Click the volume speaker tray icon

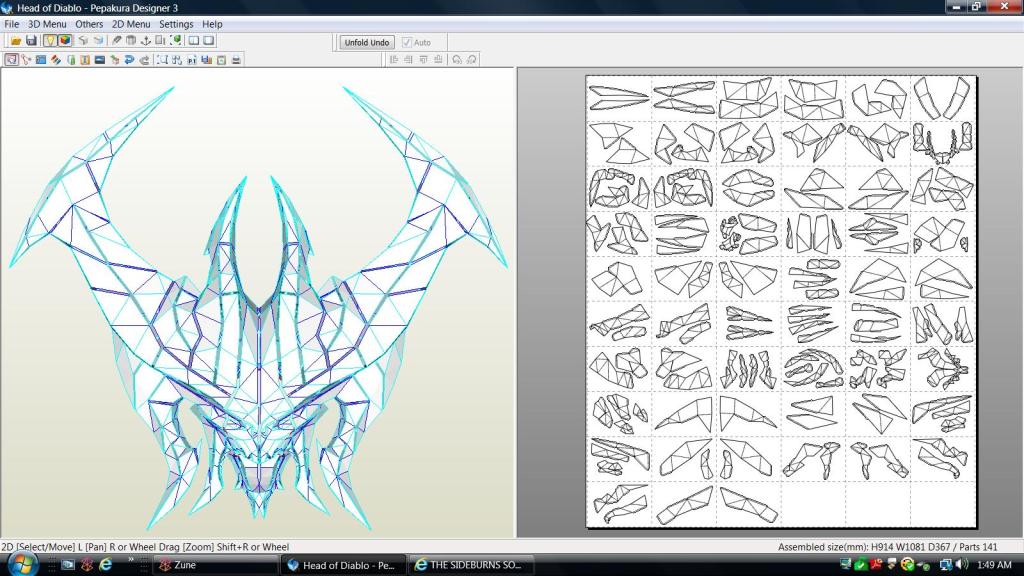coord(962,565)
